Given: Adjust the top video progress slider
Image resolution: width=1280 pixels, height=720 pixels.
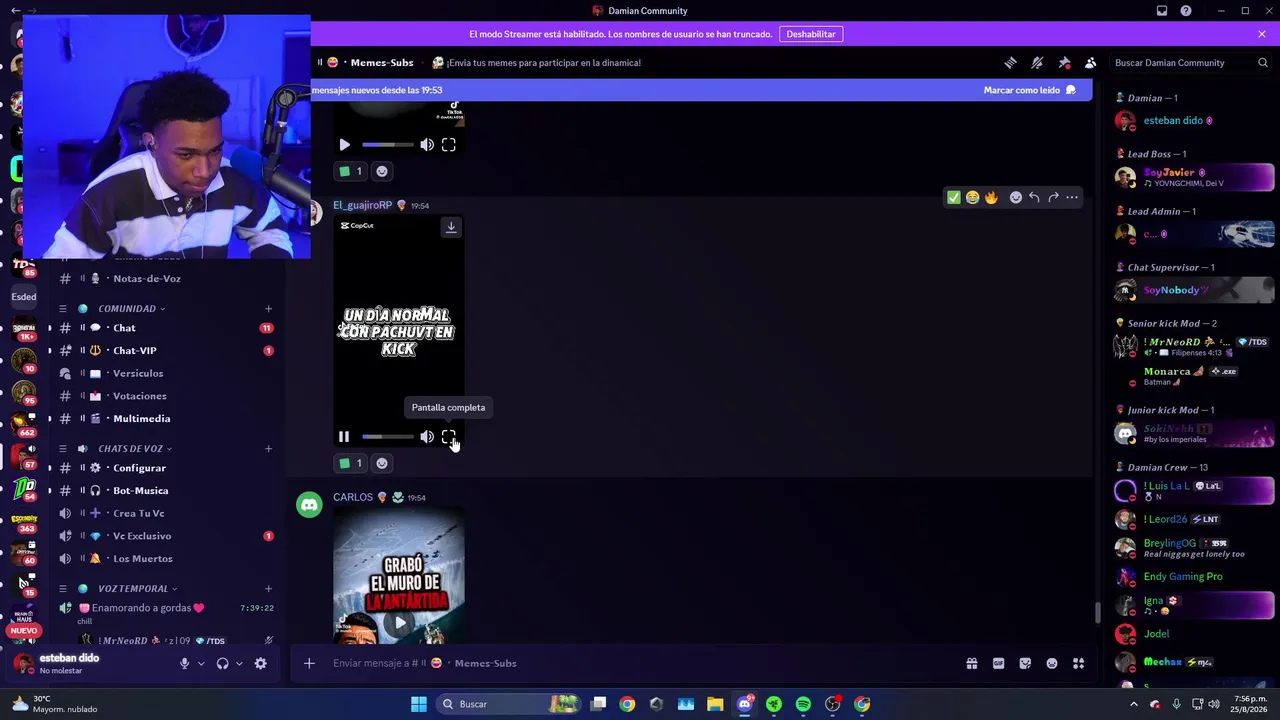Looking at the screenshot, I should pyautogui.click(x=387, y=145).
